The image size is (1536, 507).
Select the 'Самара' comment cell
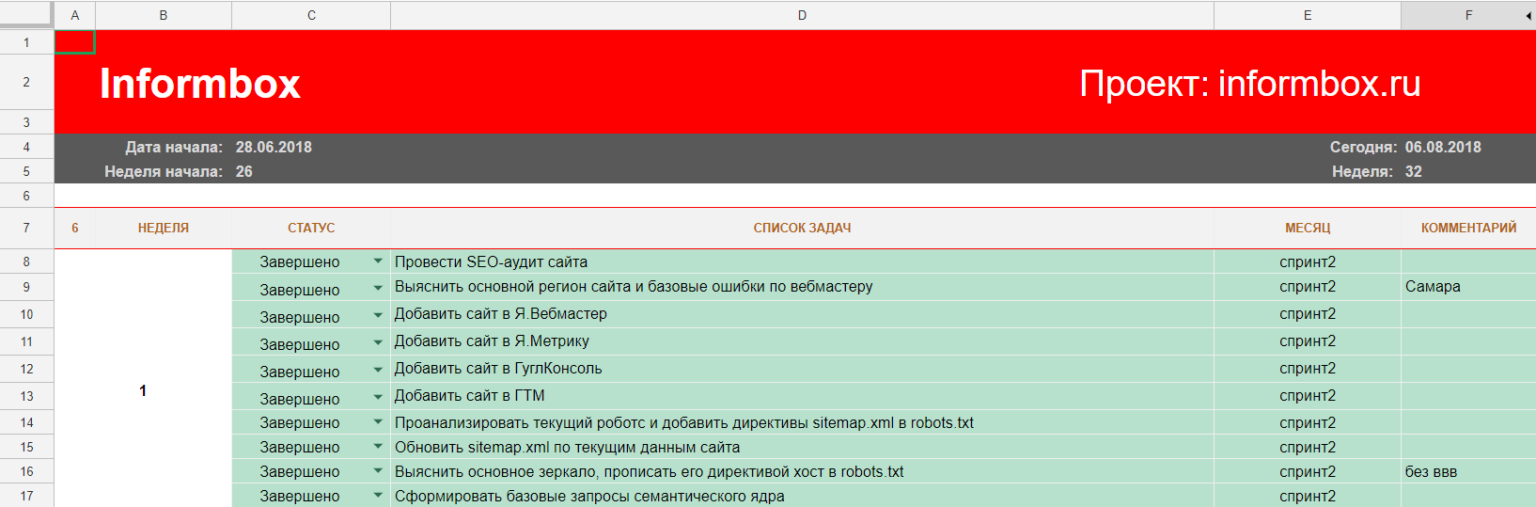click(x=1467, y=287)
